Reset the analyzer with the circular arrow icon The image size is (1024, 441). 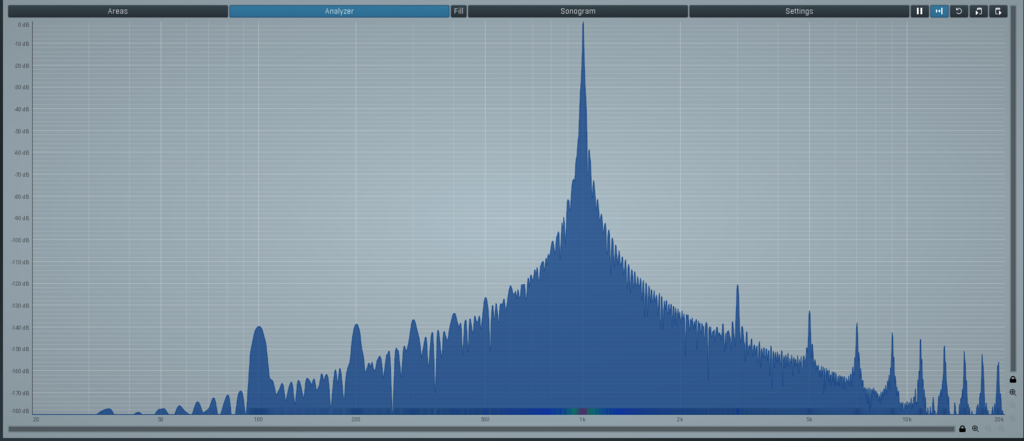click(x=959, y=11)
